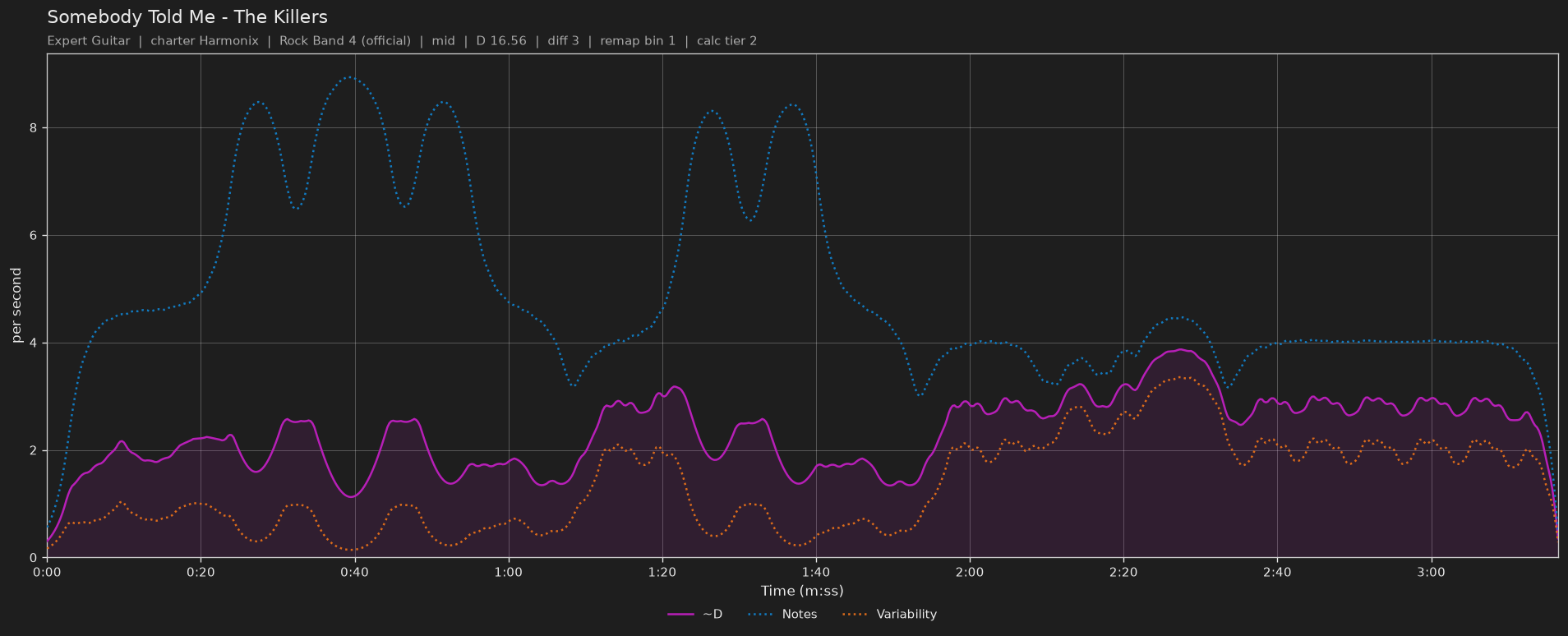This screenshot has height=636, width=1568.
Task: Click the "charter Harmonix" subtitle text
Action: (205, 41)
